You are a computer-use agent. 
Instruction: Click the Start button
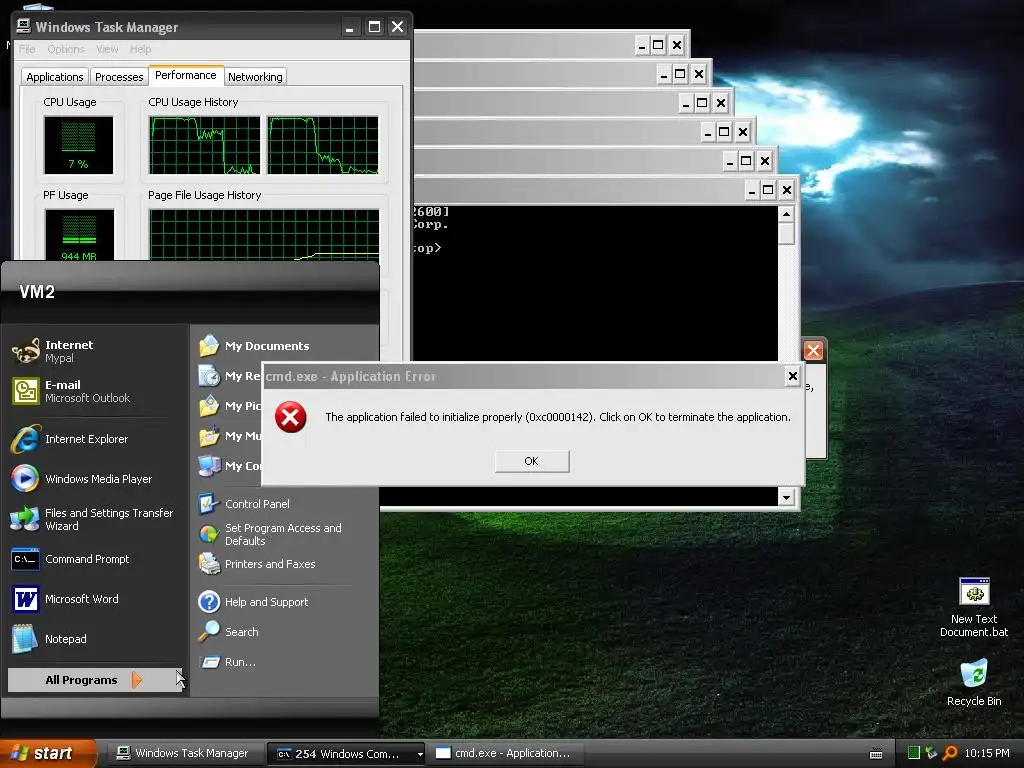click(x=48, y=754)
